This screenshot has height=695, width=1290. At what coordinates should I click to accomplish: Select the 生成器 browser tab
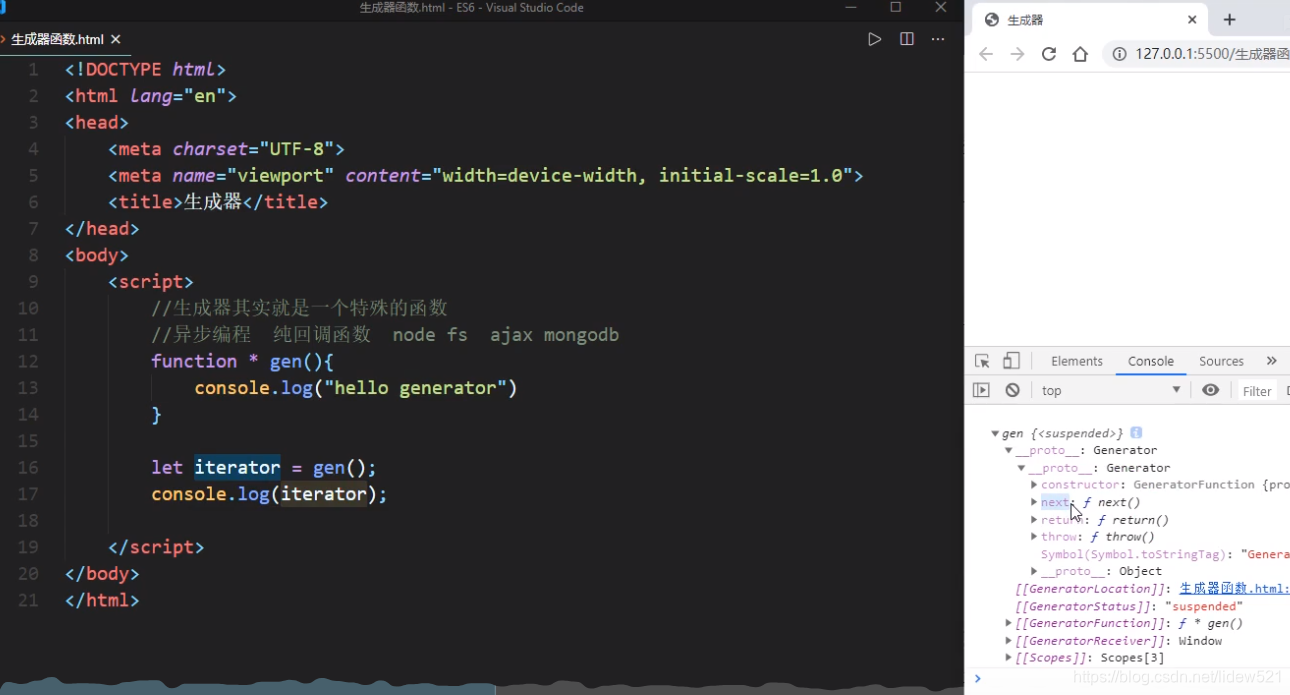click(1089, 20)
